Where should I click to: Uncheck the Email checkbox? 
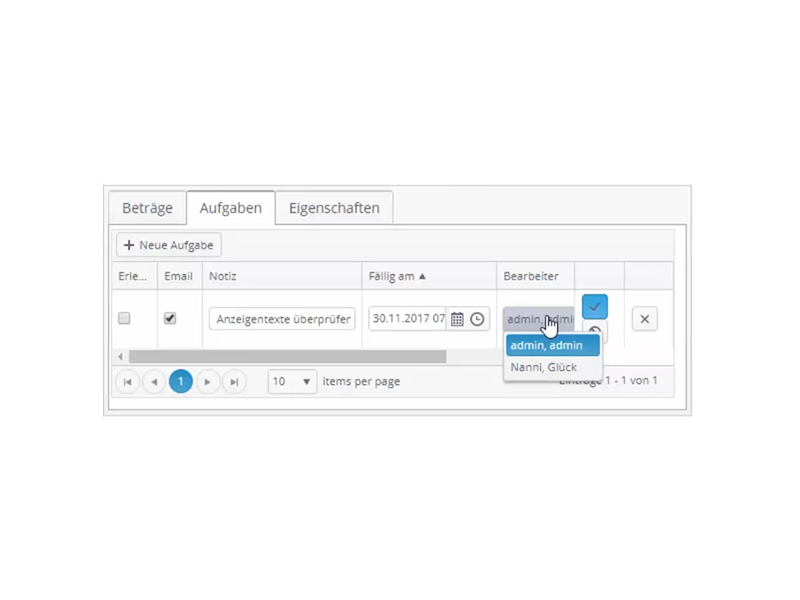[x=170, y=318]
